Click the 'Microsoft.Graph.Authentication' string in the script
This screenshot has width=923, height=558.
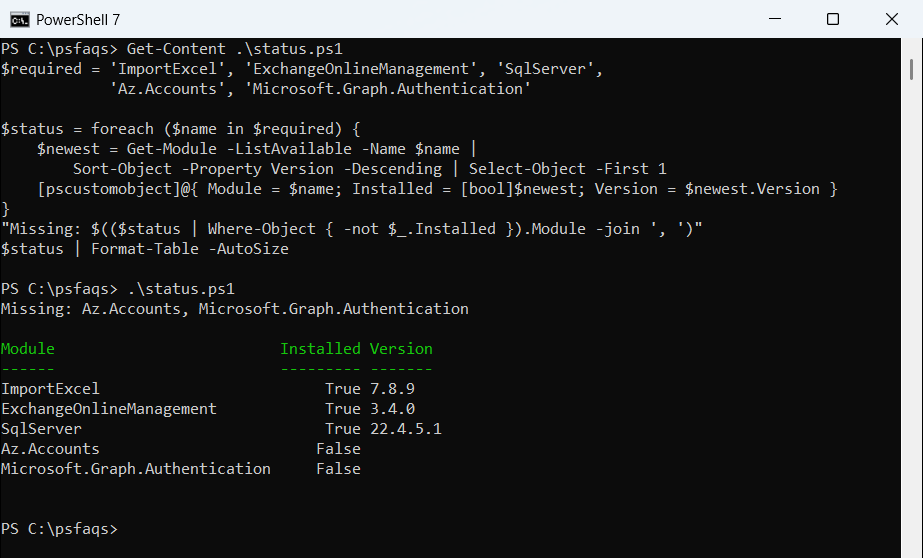[388, 89]
